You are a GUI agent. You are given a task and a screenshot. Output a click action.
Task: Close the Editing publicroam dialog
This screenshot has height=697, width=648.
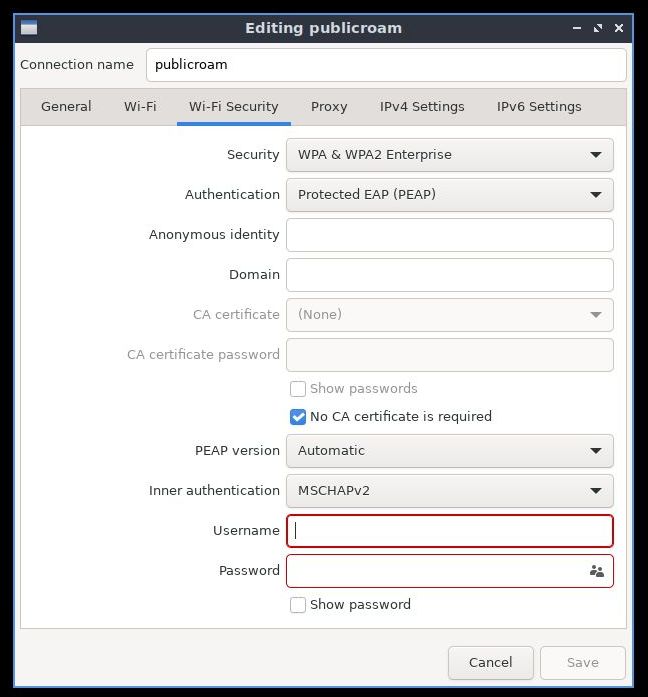[x=619, y=28]
